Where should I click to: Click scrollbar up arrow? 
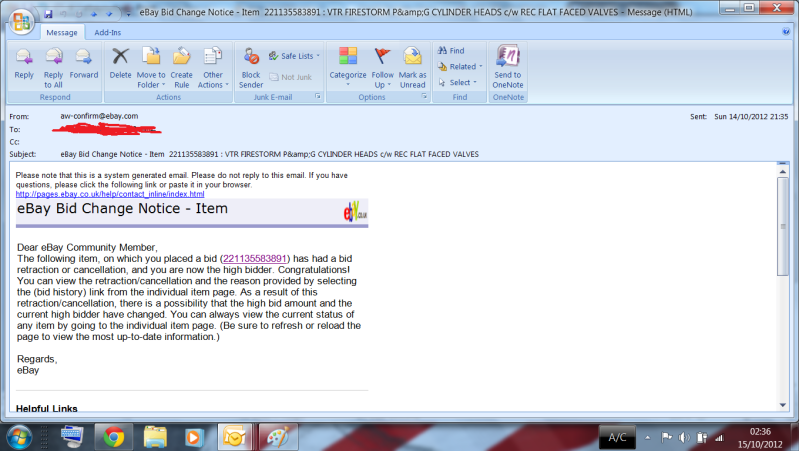pyautogui.click(x=783, y=172)
